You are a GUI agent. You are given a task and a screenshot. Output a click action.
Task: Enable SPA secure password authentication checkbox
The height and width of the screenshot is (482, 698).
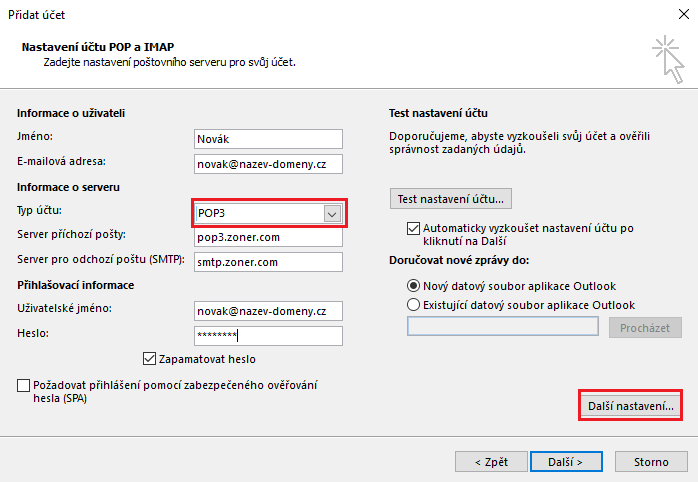[24, 385]
